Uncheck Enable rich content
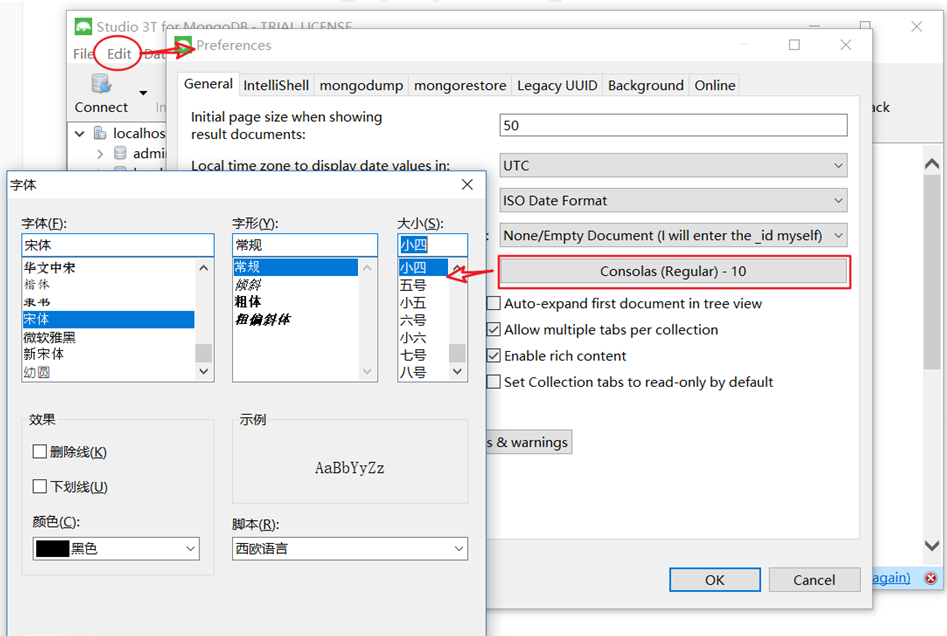Screen dimensions: 947x636 click(494, 356)
